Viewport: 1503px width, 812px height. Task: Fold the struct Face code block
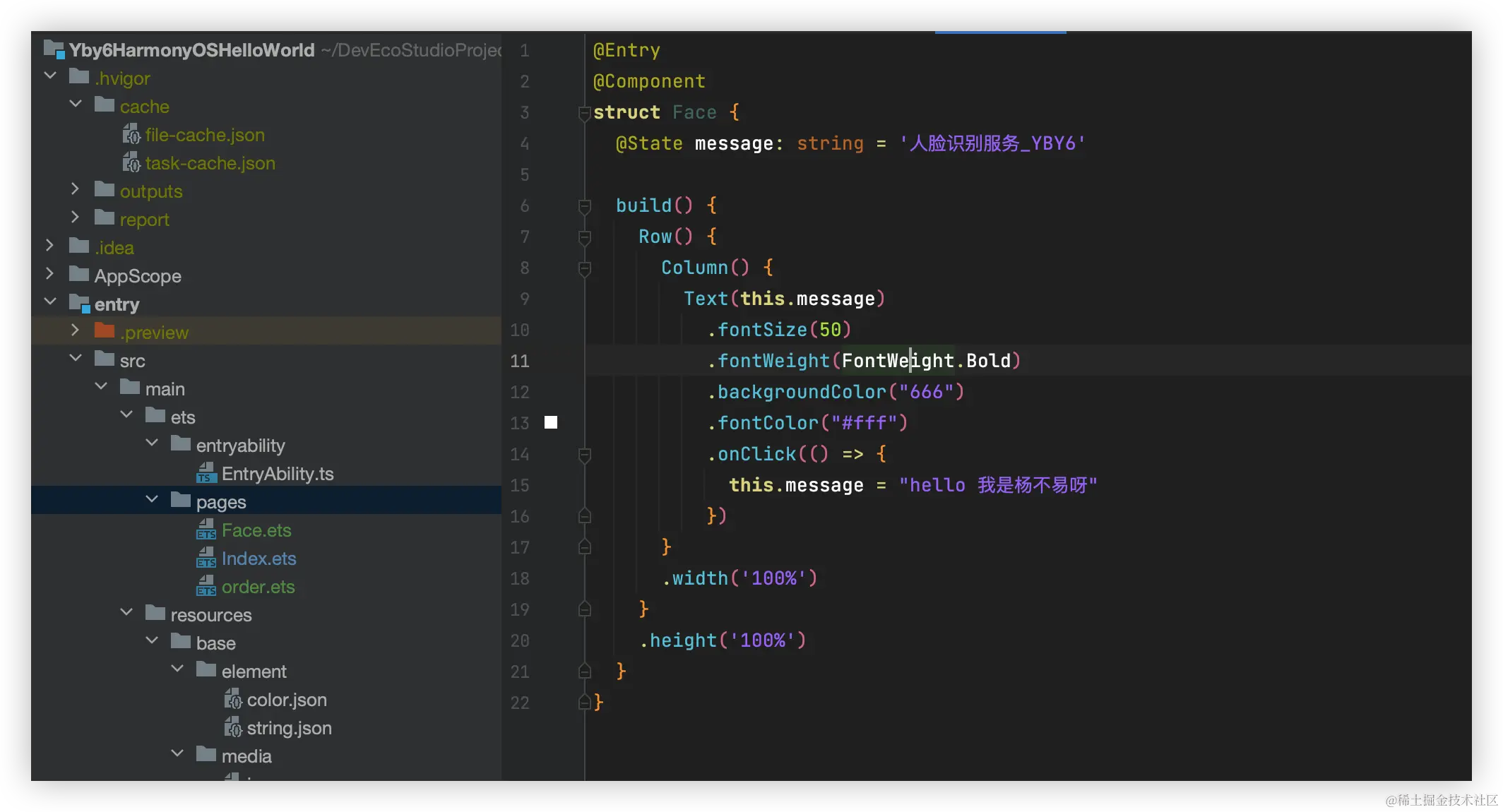584,112
